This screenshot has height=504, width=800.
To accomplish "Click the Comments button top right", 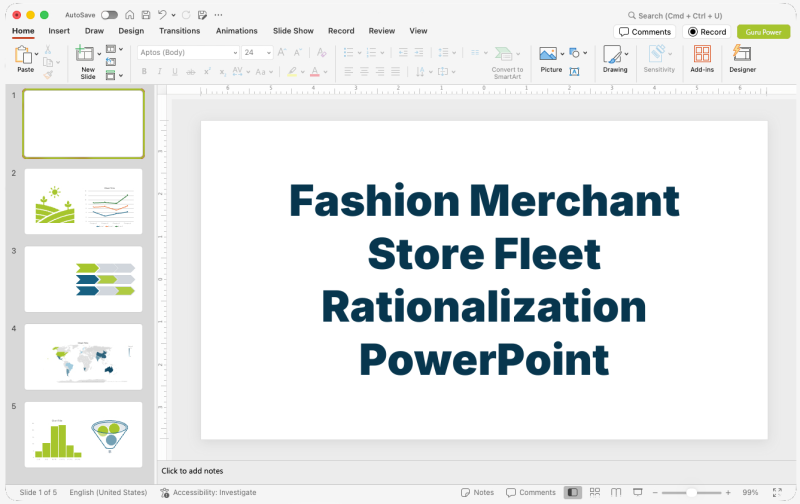I will coord(645,32).
